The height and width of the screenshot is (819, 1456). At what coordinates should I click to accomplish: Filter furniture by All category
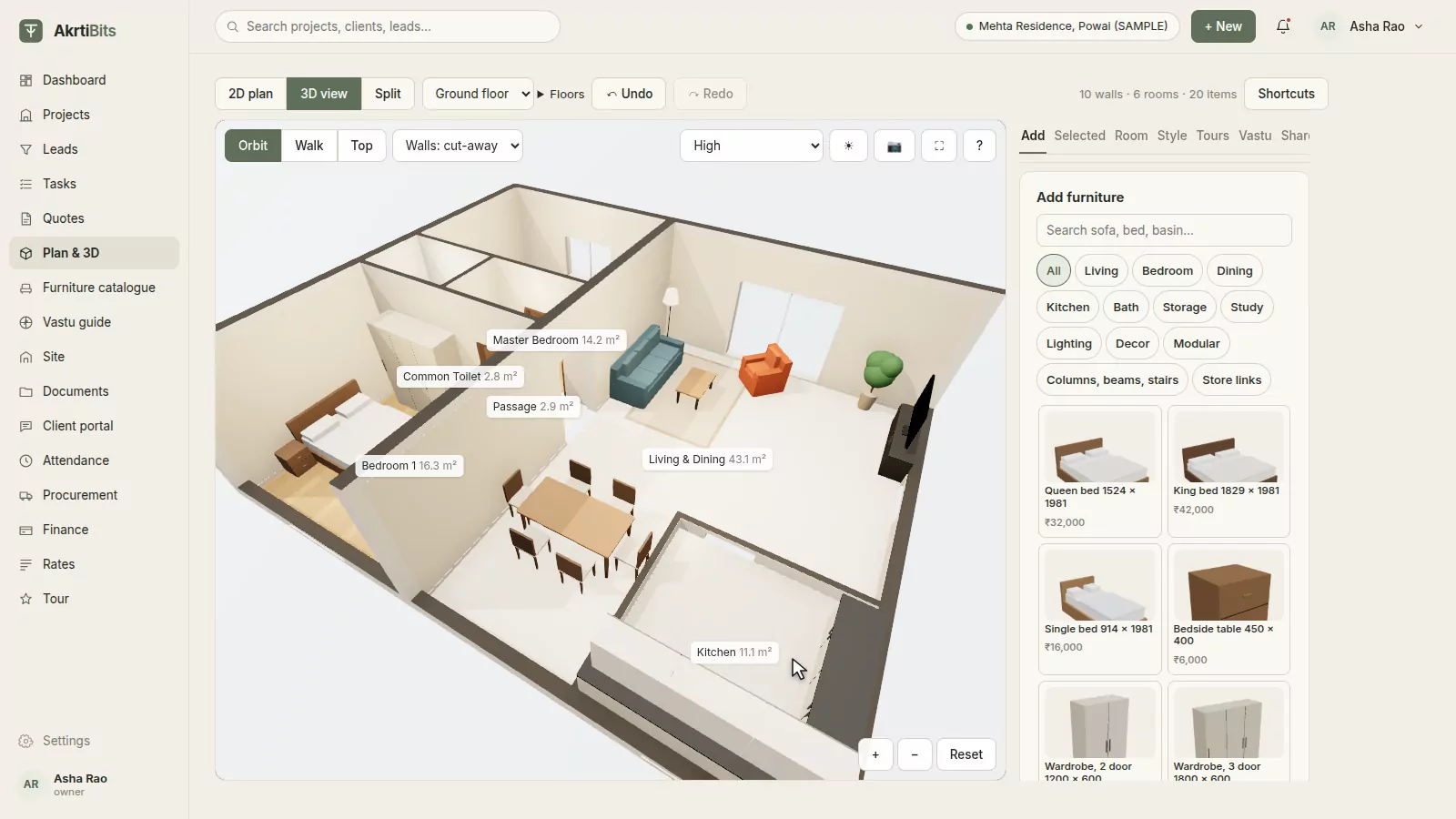click(x=1054, y=271)
